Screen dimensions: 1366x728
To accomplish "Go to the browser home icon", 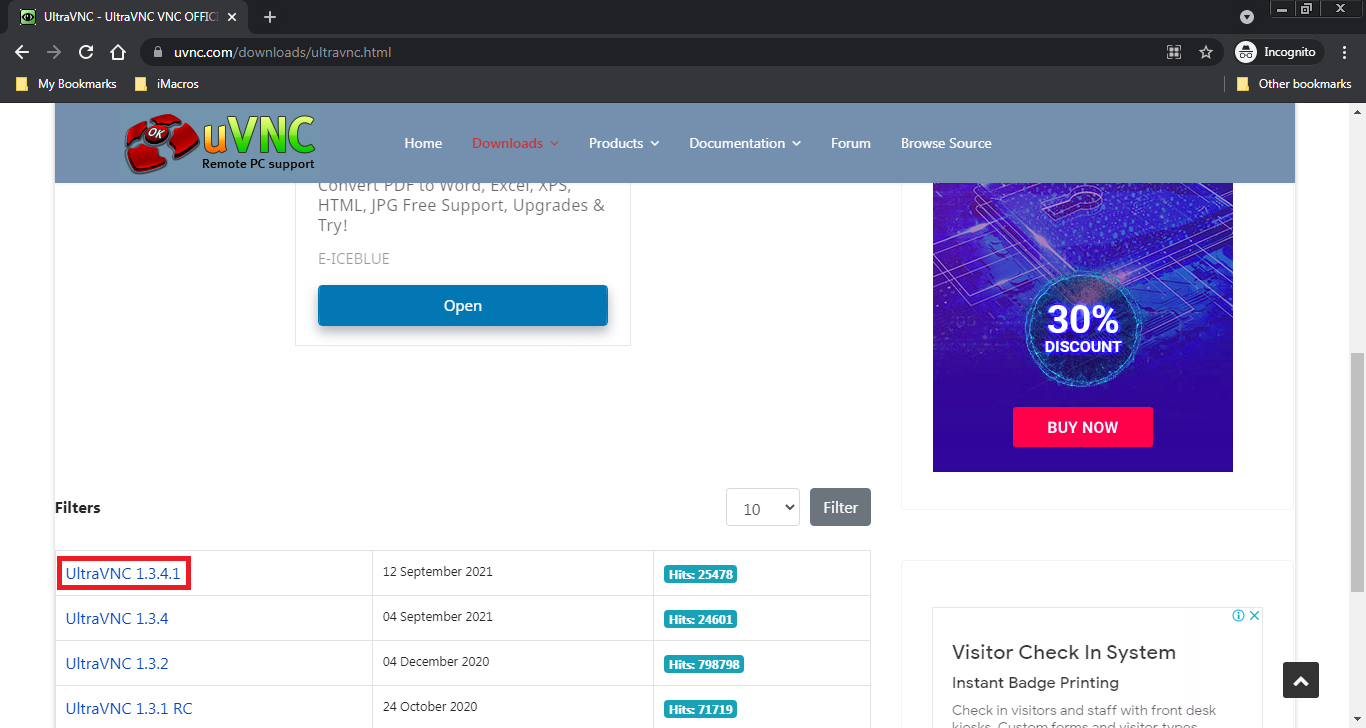I will (x=118, y=52).
